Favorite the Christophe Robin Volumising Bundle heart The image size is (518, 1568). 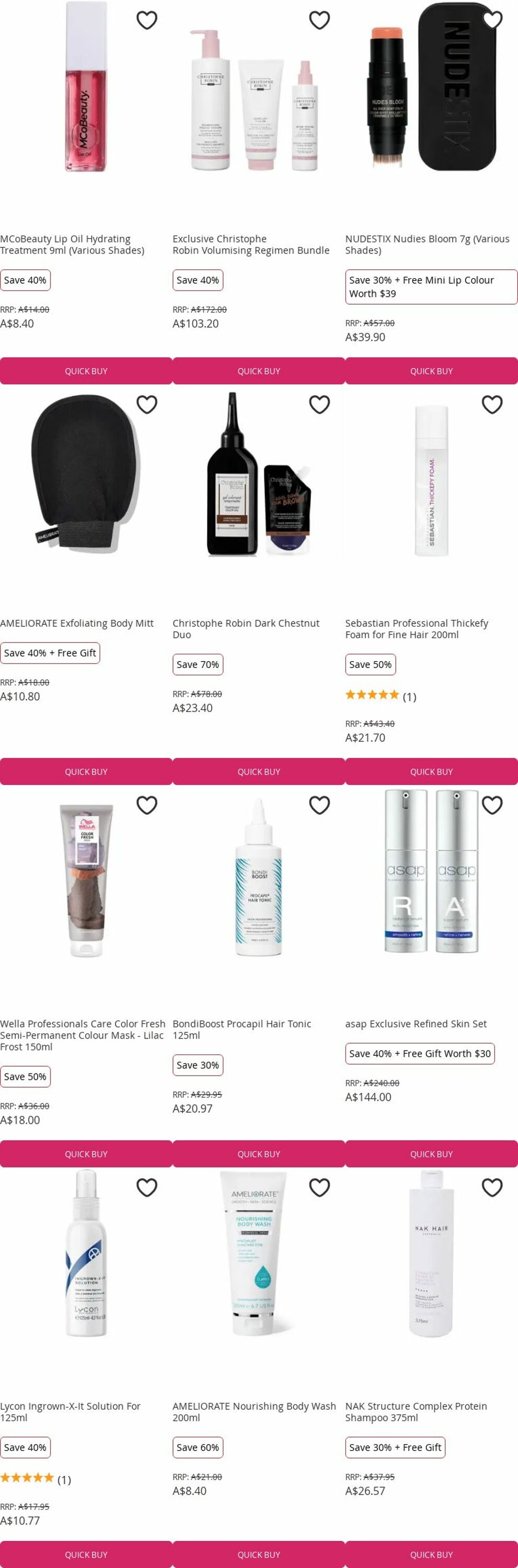pos(319,20)
